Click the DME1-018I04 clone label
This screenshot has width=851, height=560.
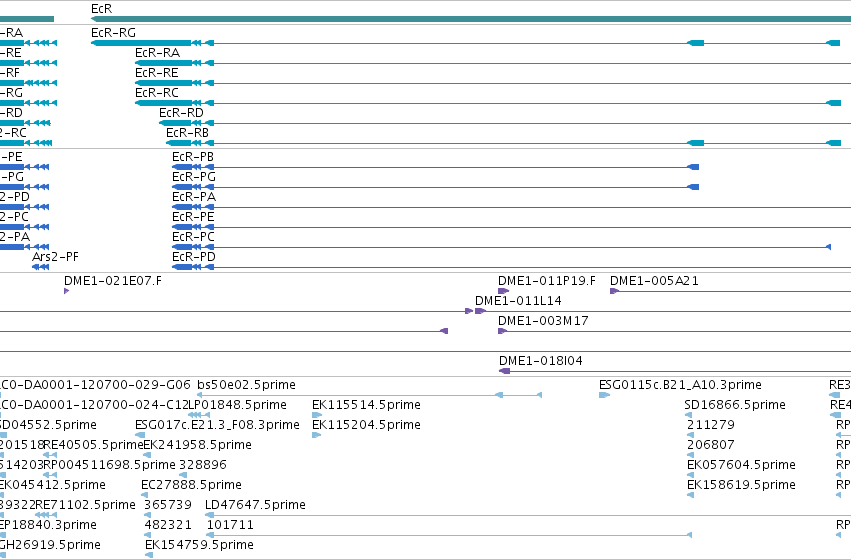541,361
